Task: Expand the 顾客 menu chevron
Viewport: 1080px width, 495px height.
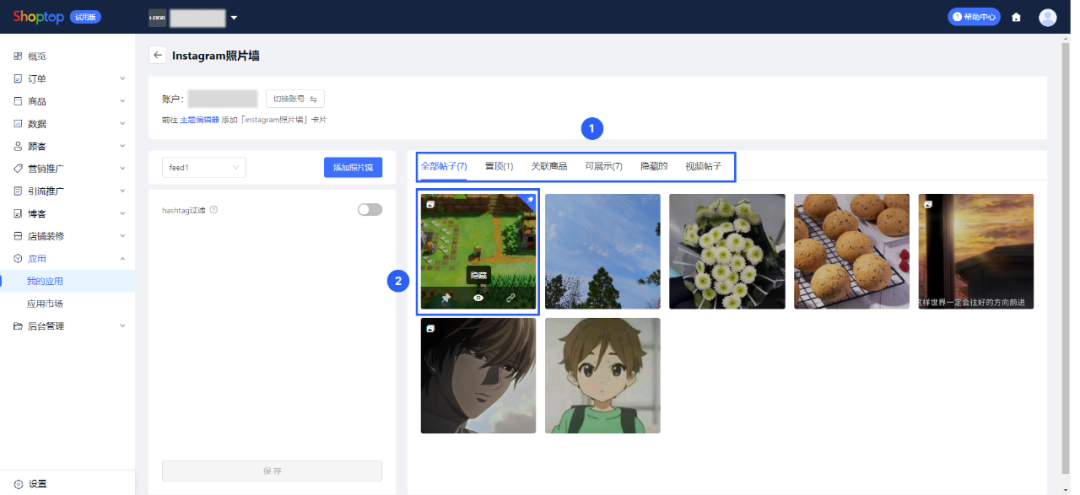Action: pos(123,146)
